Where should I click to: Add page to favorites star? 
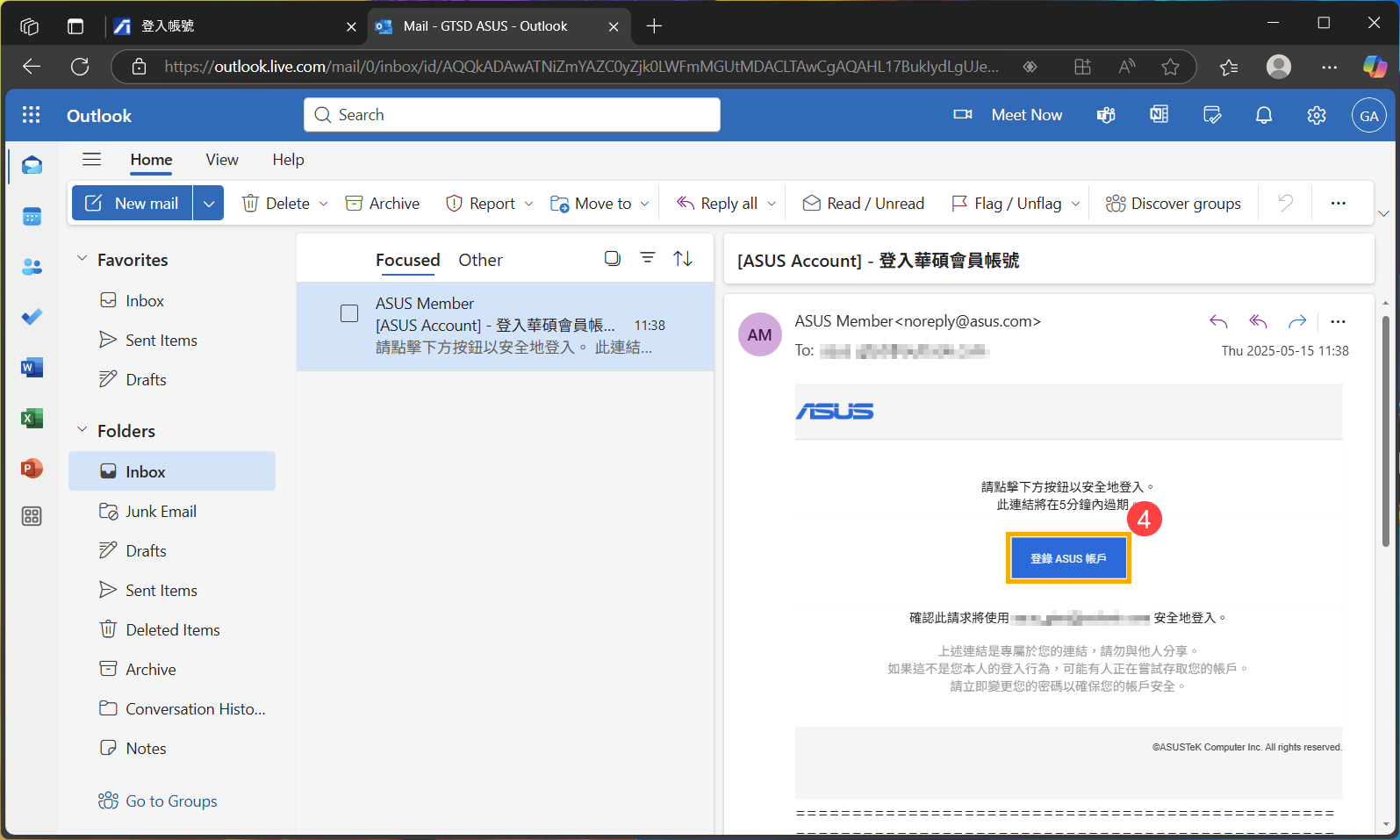pos(1170,67)
